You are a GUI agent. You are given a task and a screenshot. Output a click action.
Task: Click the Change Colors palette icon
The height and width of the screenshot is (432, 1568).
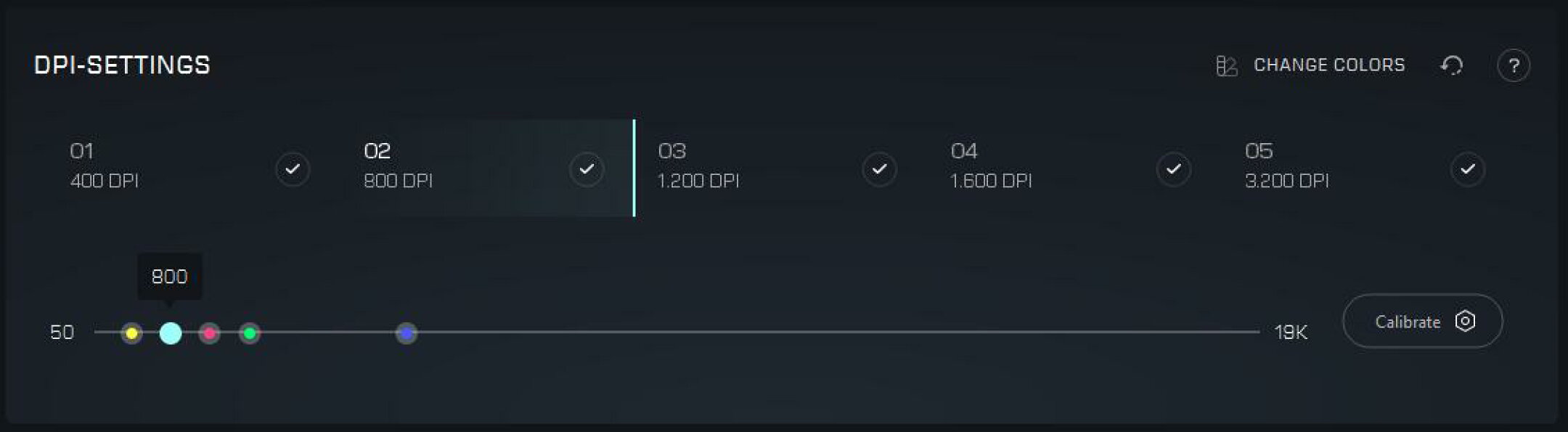1226,66
